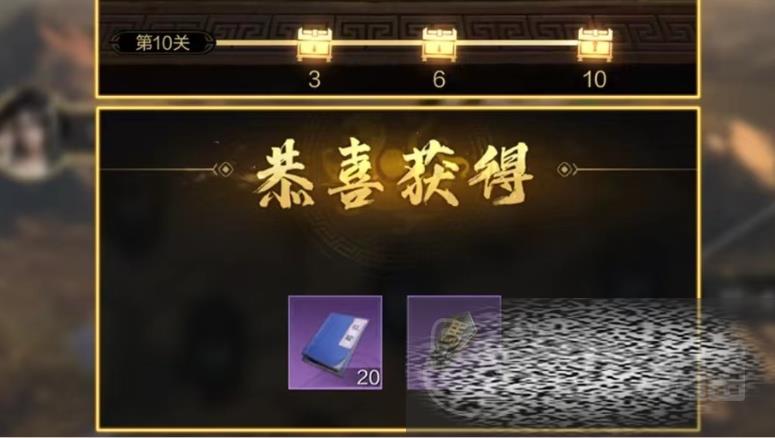Select the token reward in second slot
The height and width of the screenshot is (438, 775).
pos(454,342)
